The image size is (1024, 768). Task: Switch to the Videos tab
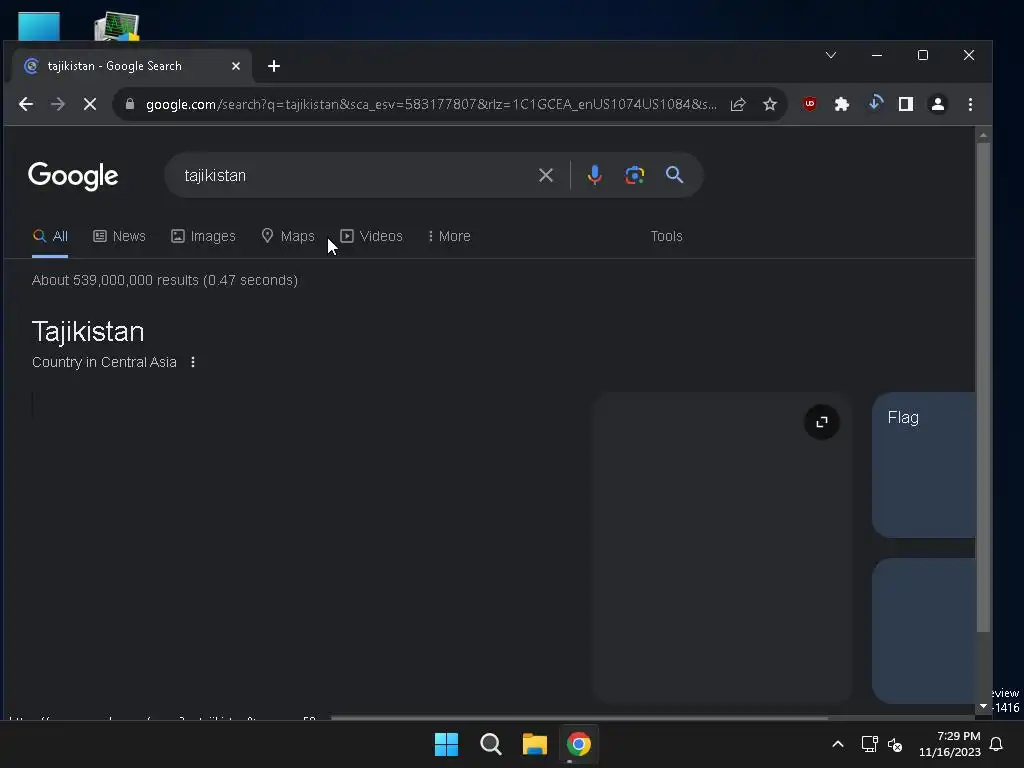point(372,236)
